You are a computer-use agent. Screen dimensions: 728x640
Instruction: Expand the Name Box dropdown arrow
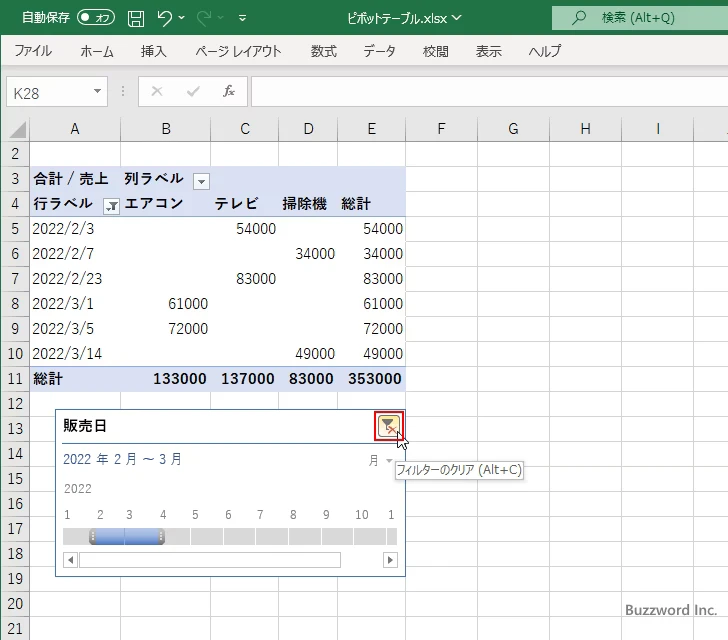[x=98, y=91]
